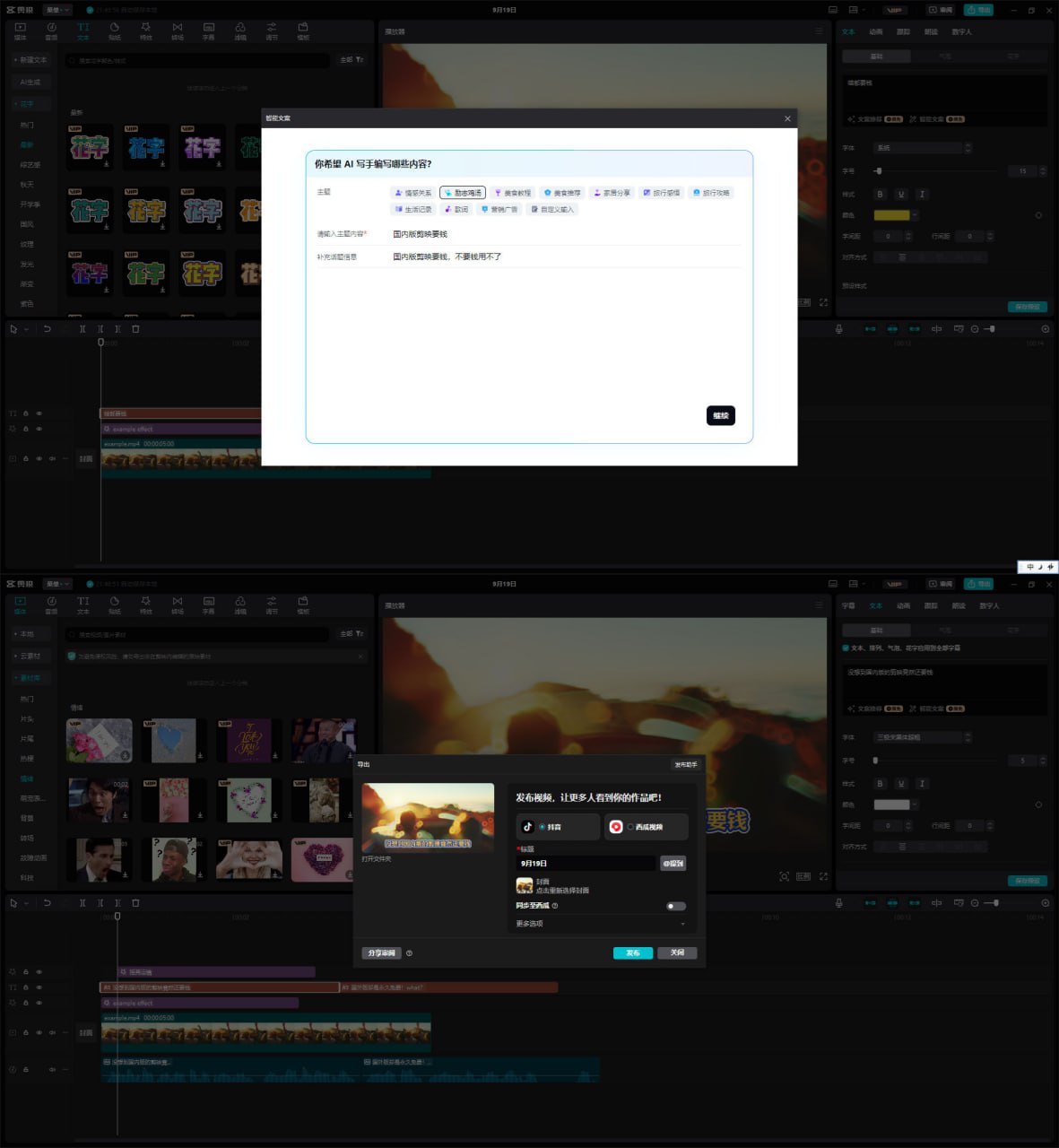Click the info icon next to 同步至西瓜

coord(555,906)
